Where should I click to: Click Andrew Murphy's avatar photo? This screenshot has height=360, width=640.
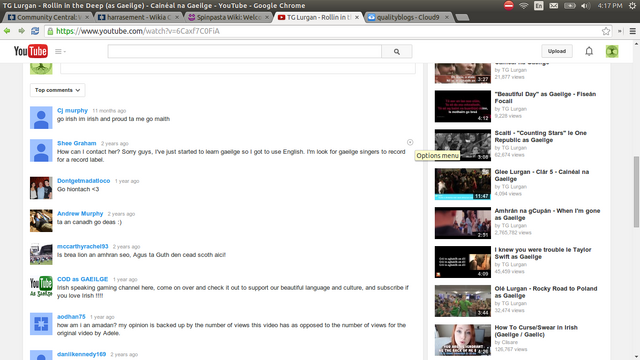click(41, 221)
